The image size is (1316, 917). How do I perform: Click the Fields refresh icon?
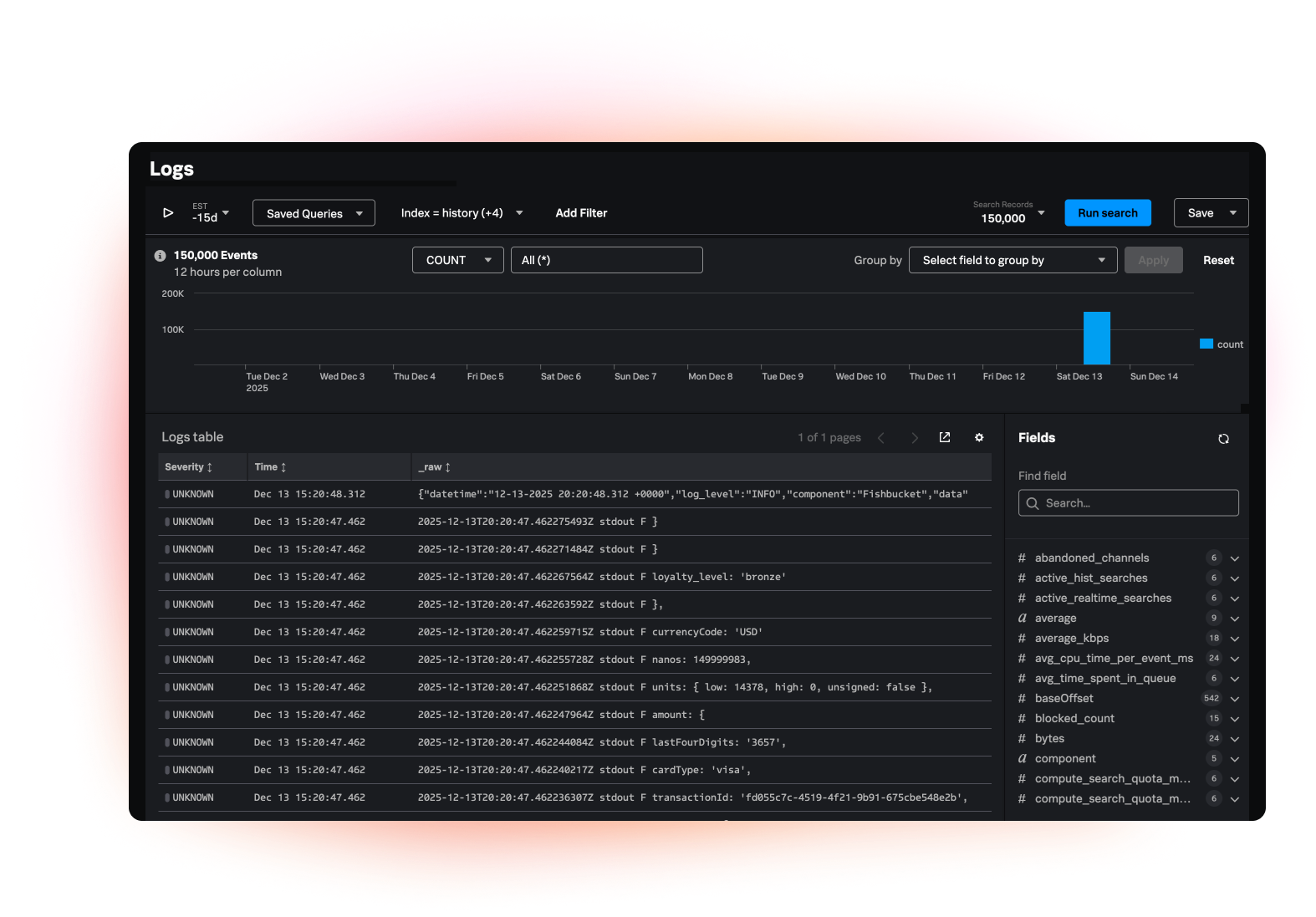click(x=1223, y=439)
